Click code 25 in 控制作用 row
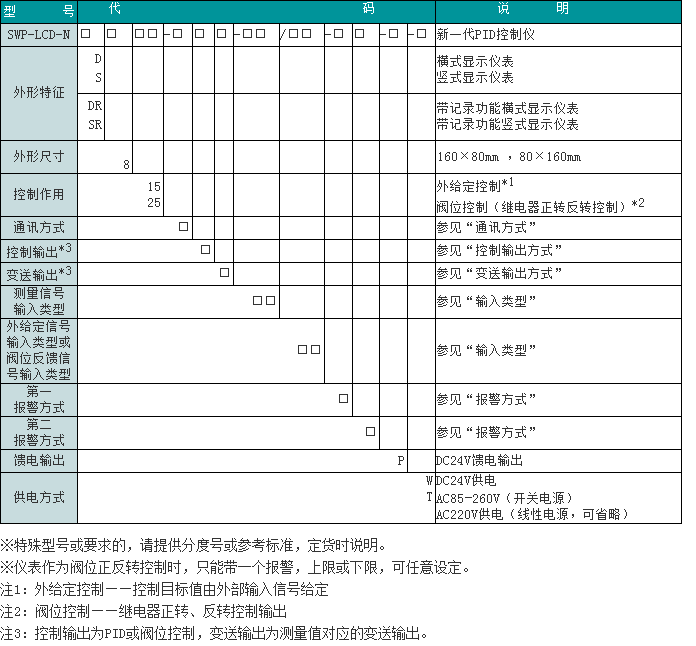This screenshot has width=696, height=646. coord(154,202)
